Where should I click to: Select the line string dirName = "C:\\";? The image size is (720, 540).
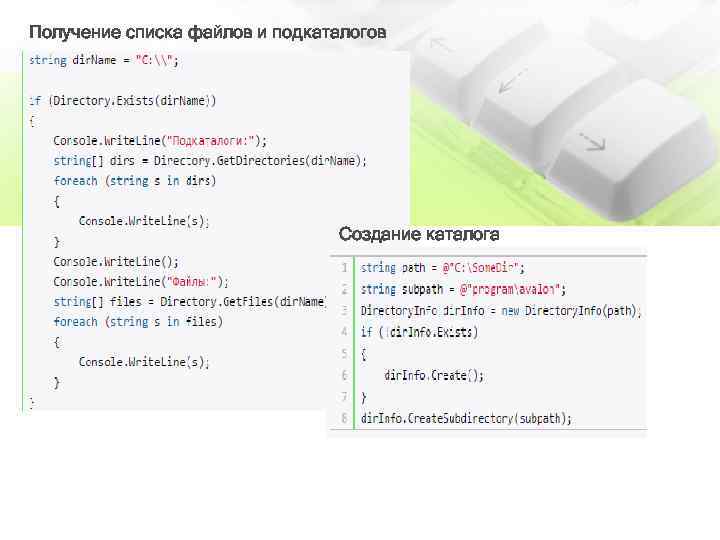coord(104,61)
